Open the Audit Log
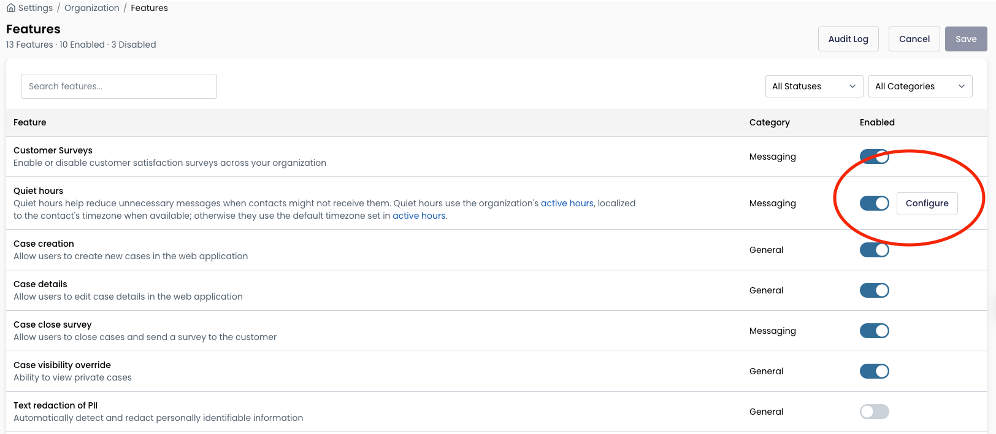Screen dimensions: 996x434 tap(848, 39)
